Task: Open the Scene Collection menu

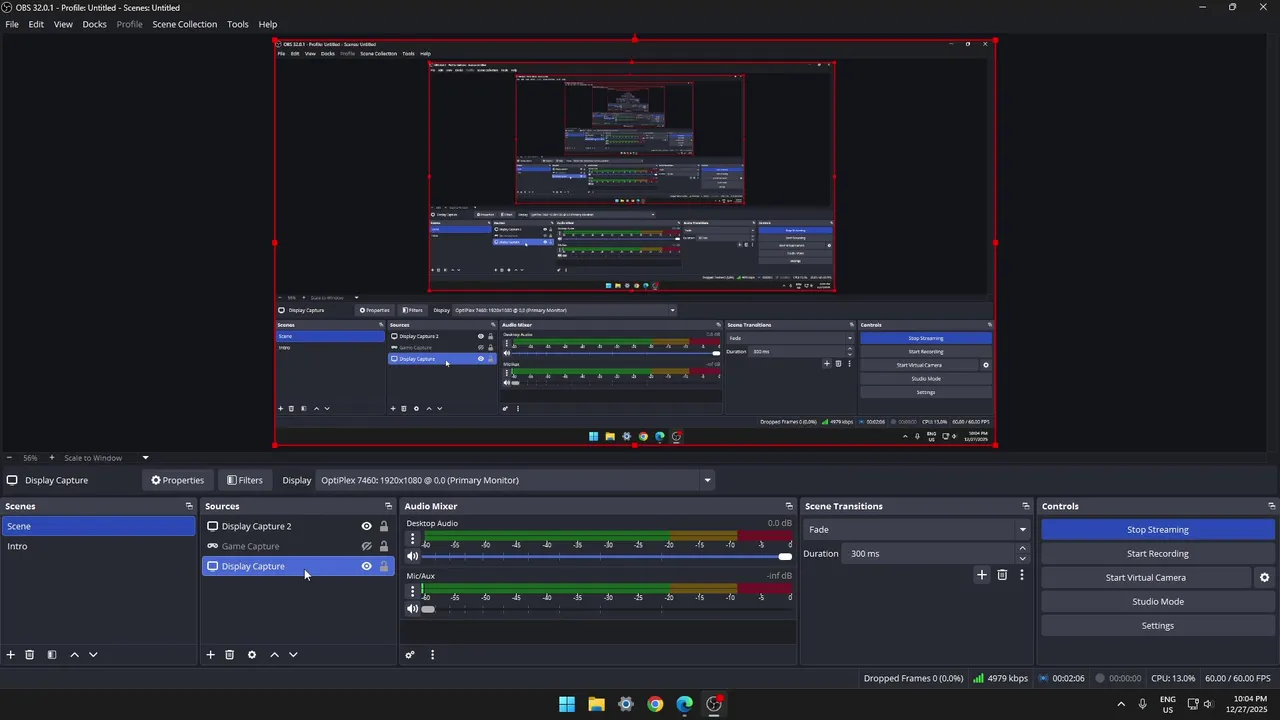Action: coord(185,24)
